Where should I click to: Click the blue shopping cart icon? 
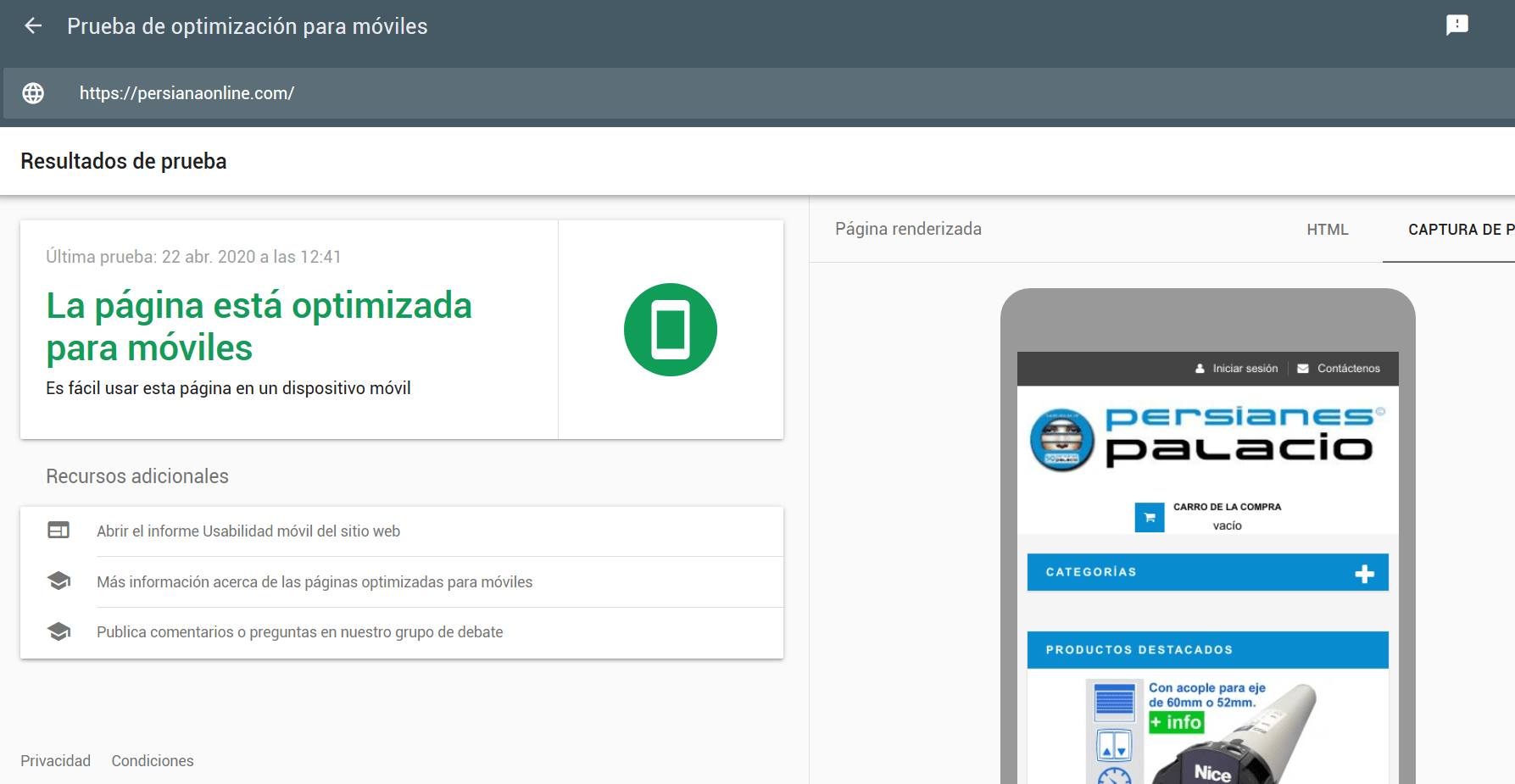click(x=1150, y=517)
